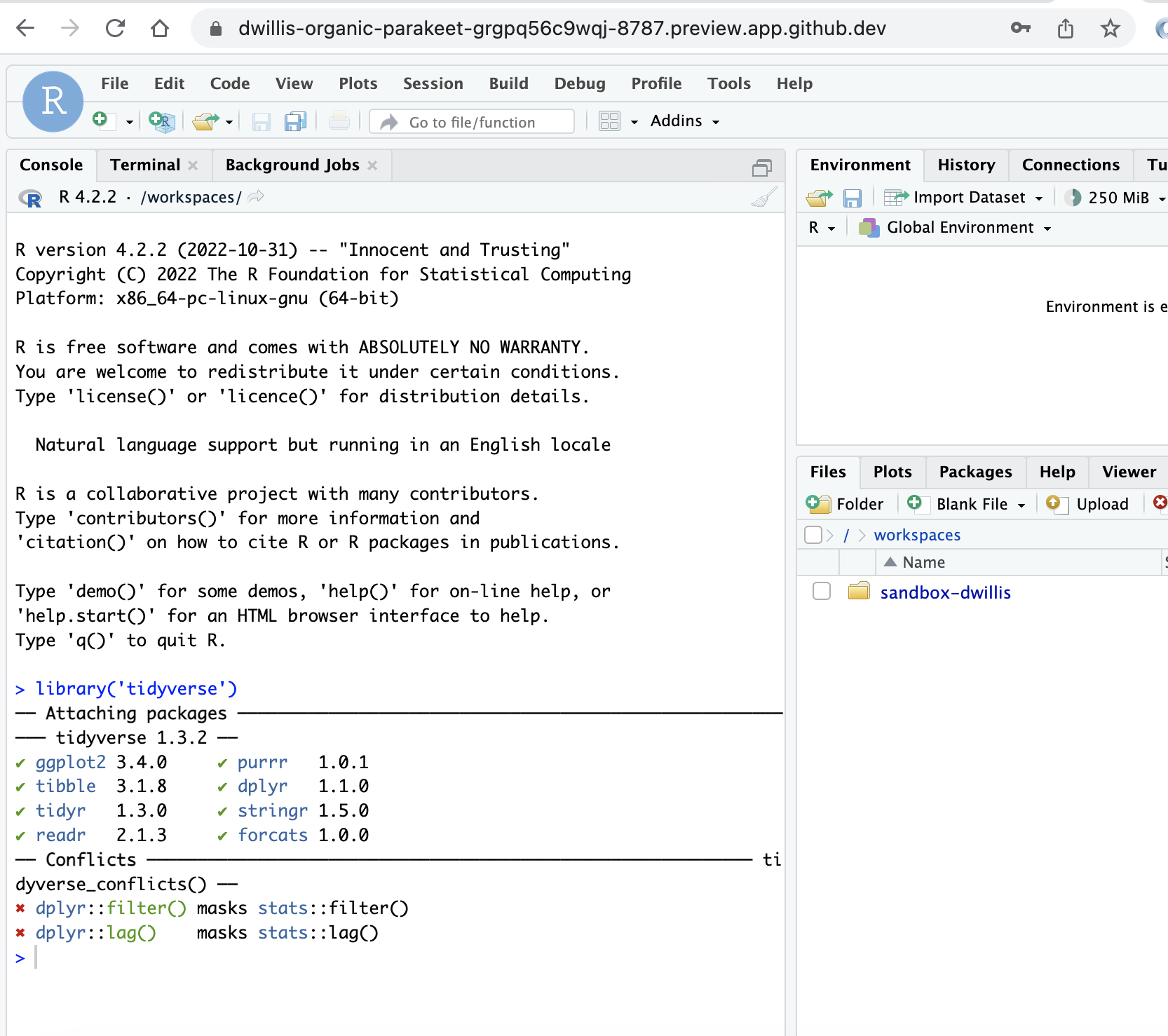Switch to the History tab
The image size is (1168, 1036).
(x=966, y=165)
